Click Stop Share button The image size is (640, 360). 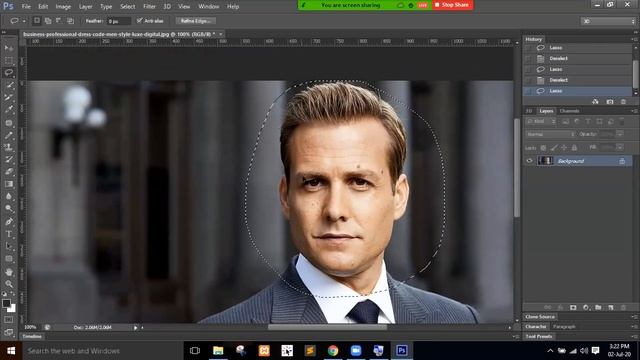(x=452, y=5)
